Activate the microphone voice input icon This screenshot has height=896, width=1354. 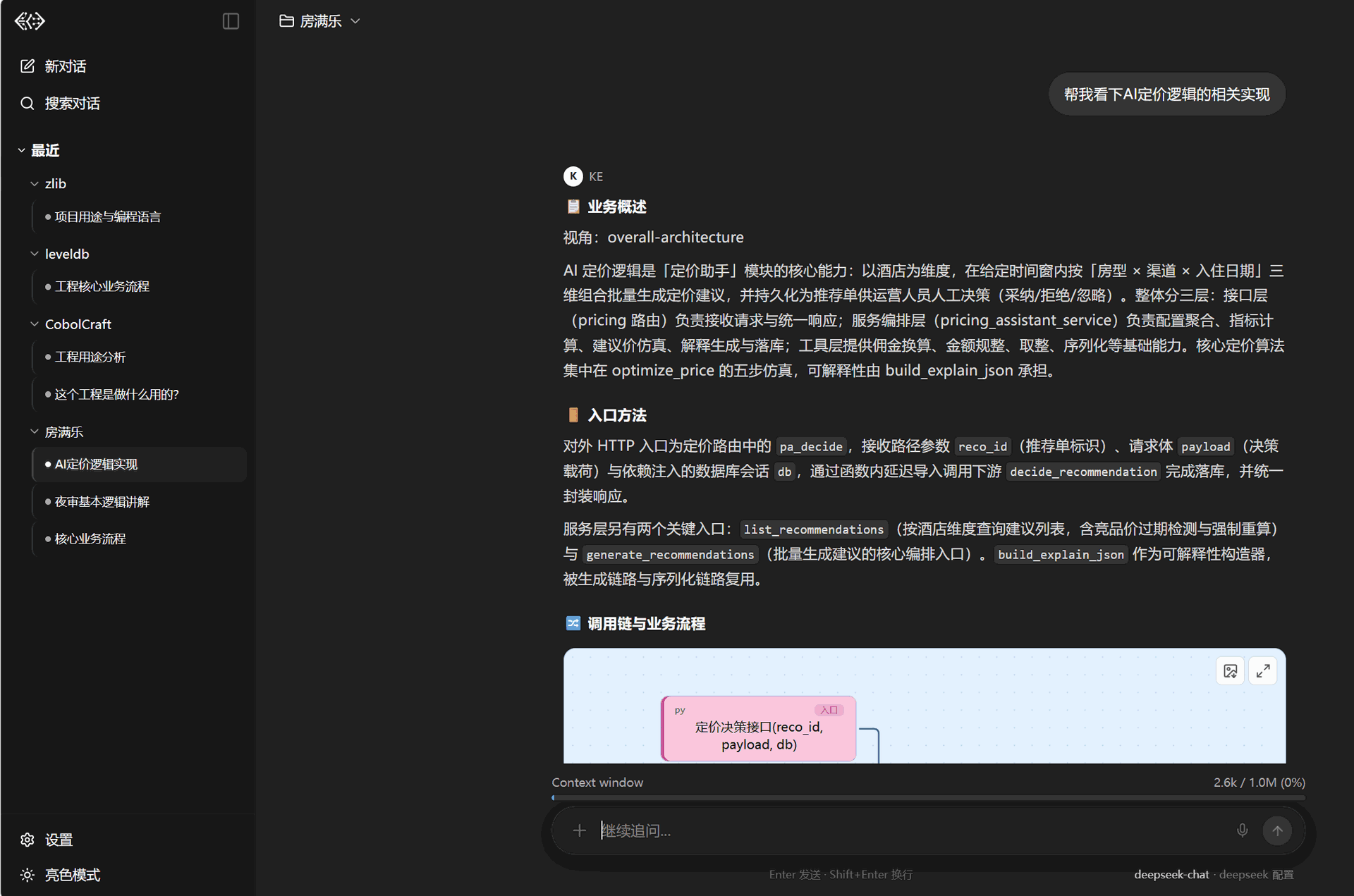(1242, 830)
